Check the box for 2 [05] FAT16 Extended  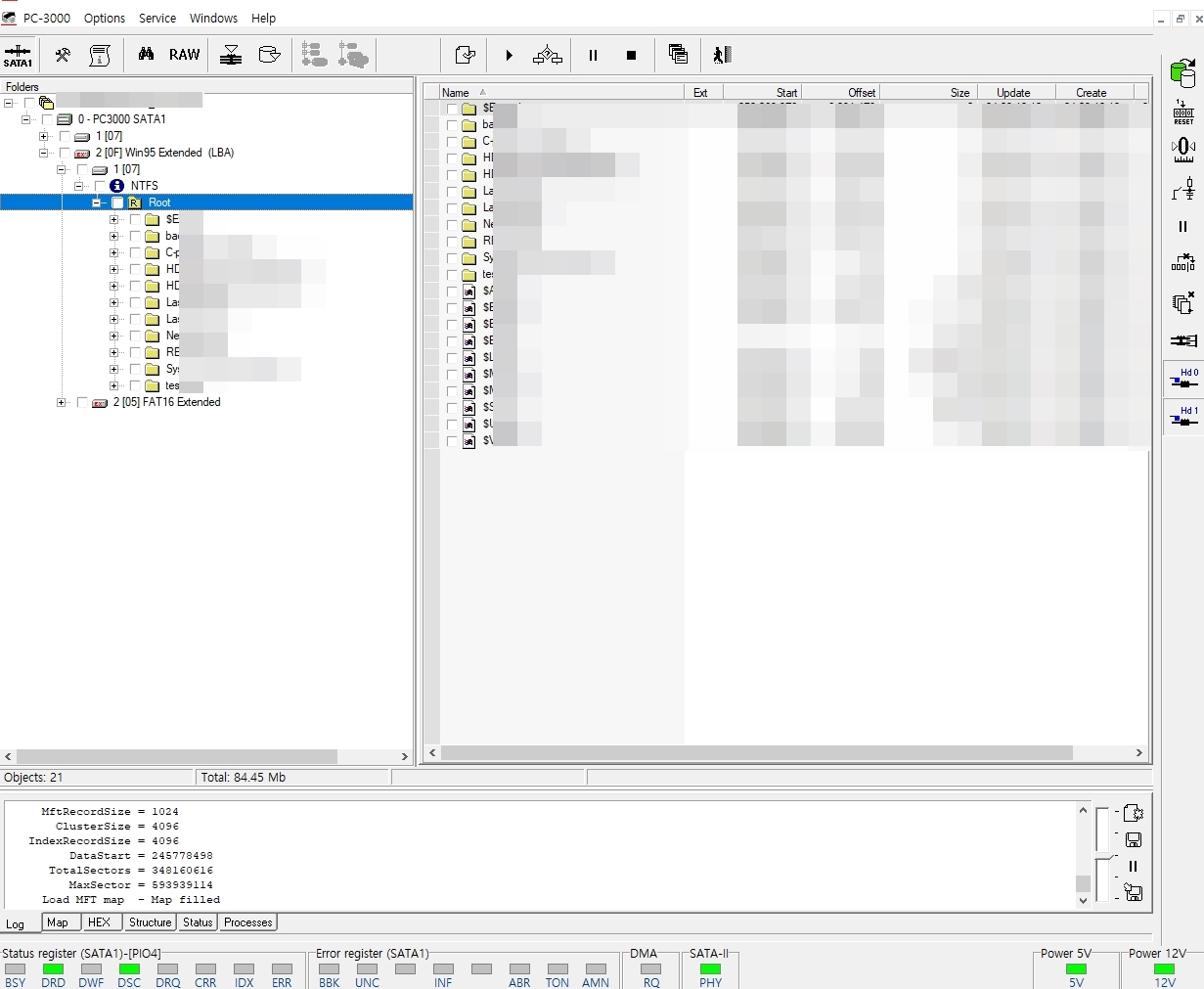click(82, 402)
